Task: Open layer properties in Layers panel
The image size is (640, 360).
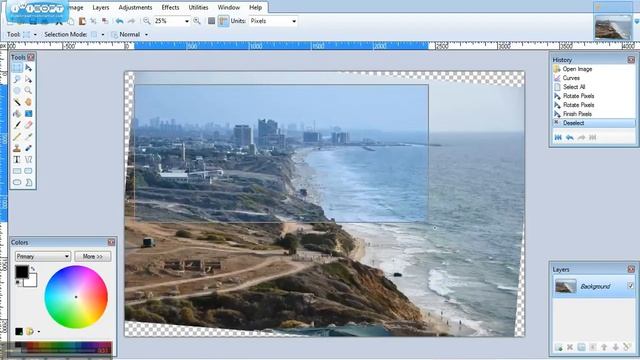Action: [627, 347]
